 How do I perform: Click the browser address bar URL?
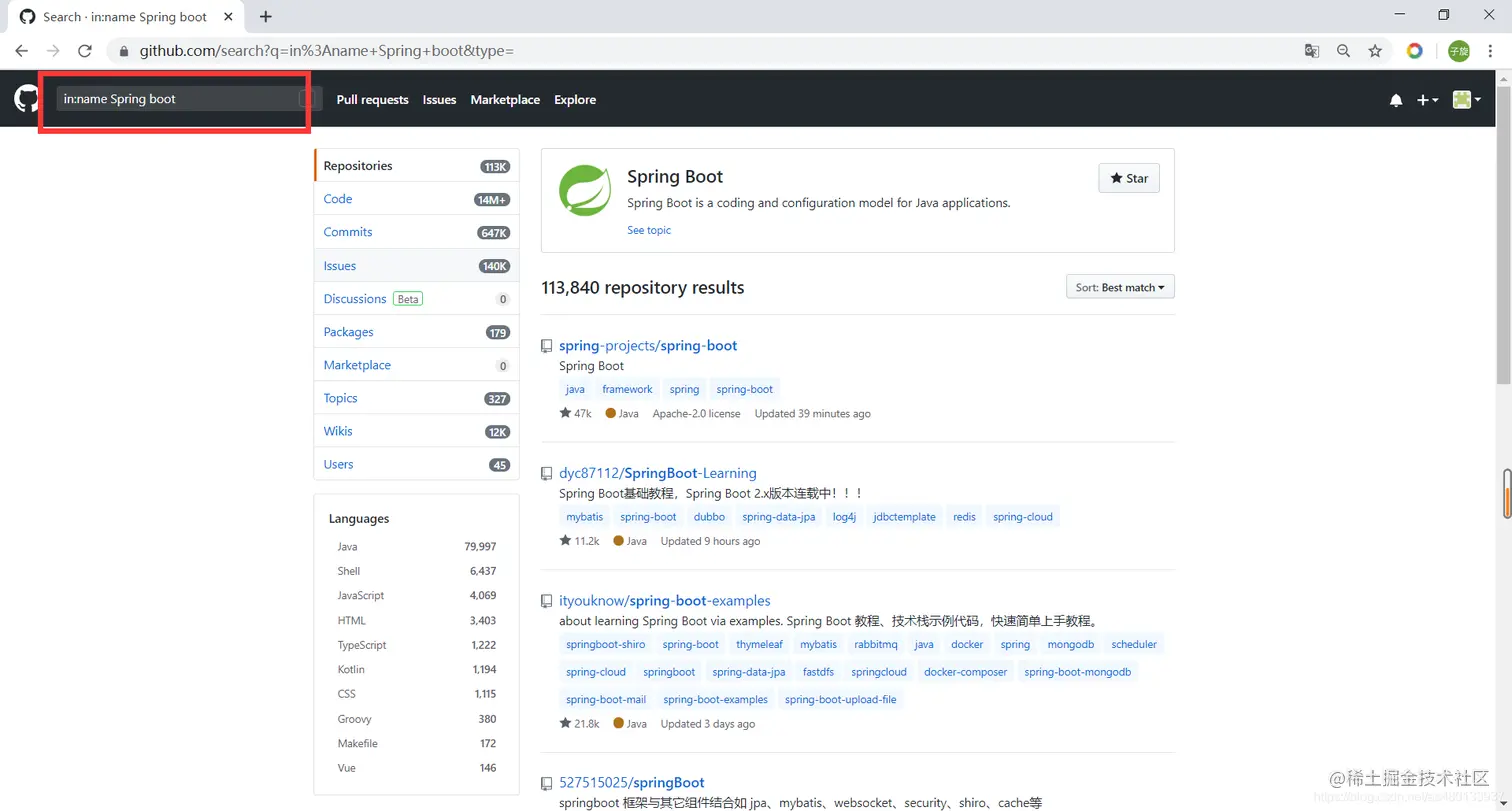click(x=327, y=50)
